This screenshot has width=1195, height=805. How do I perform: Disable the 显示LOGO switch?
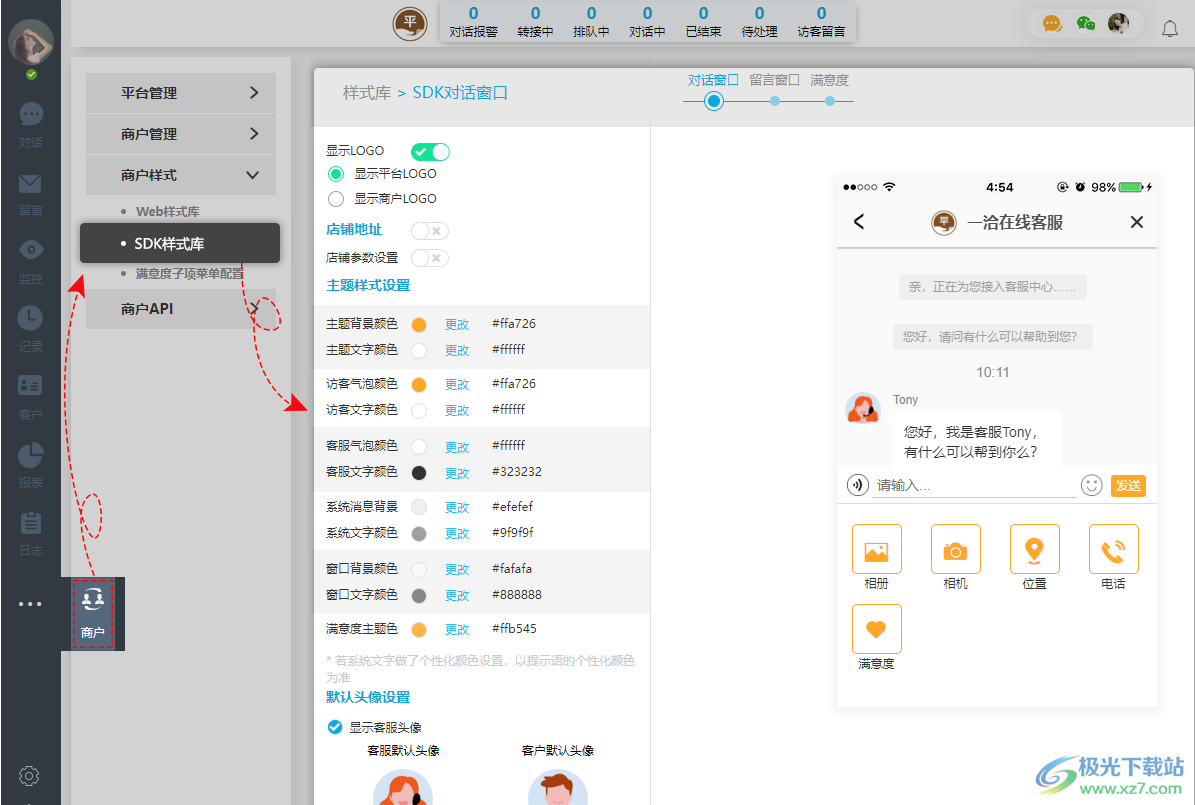click(430, 150)
